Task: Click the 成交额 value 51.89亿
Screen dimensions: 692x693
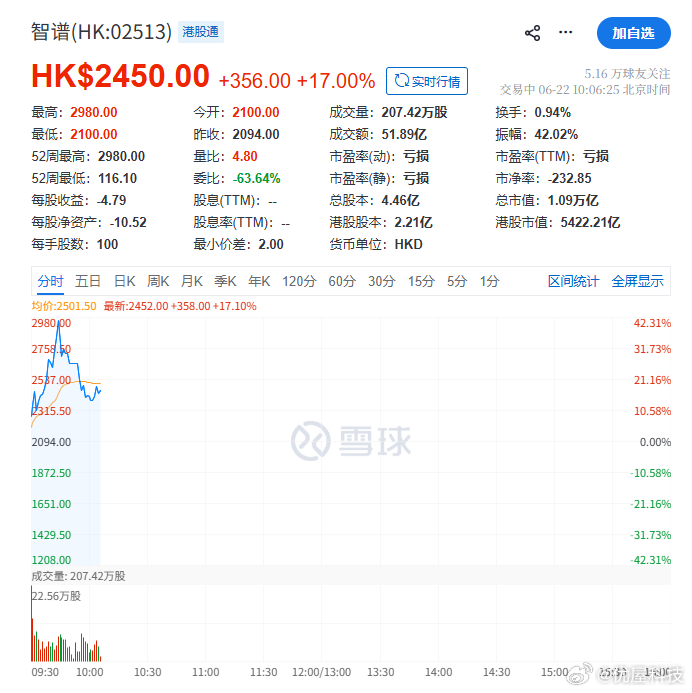Action: tap(404, 134)
